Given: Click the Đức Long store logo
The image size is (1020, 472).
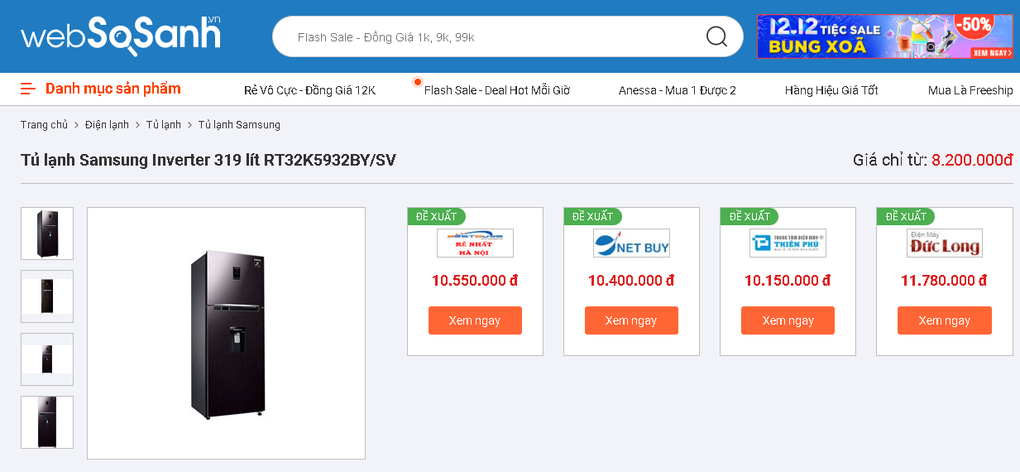Looking at the screenshot, I should 944,243.
